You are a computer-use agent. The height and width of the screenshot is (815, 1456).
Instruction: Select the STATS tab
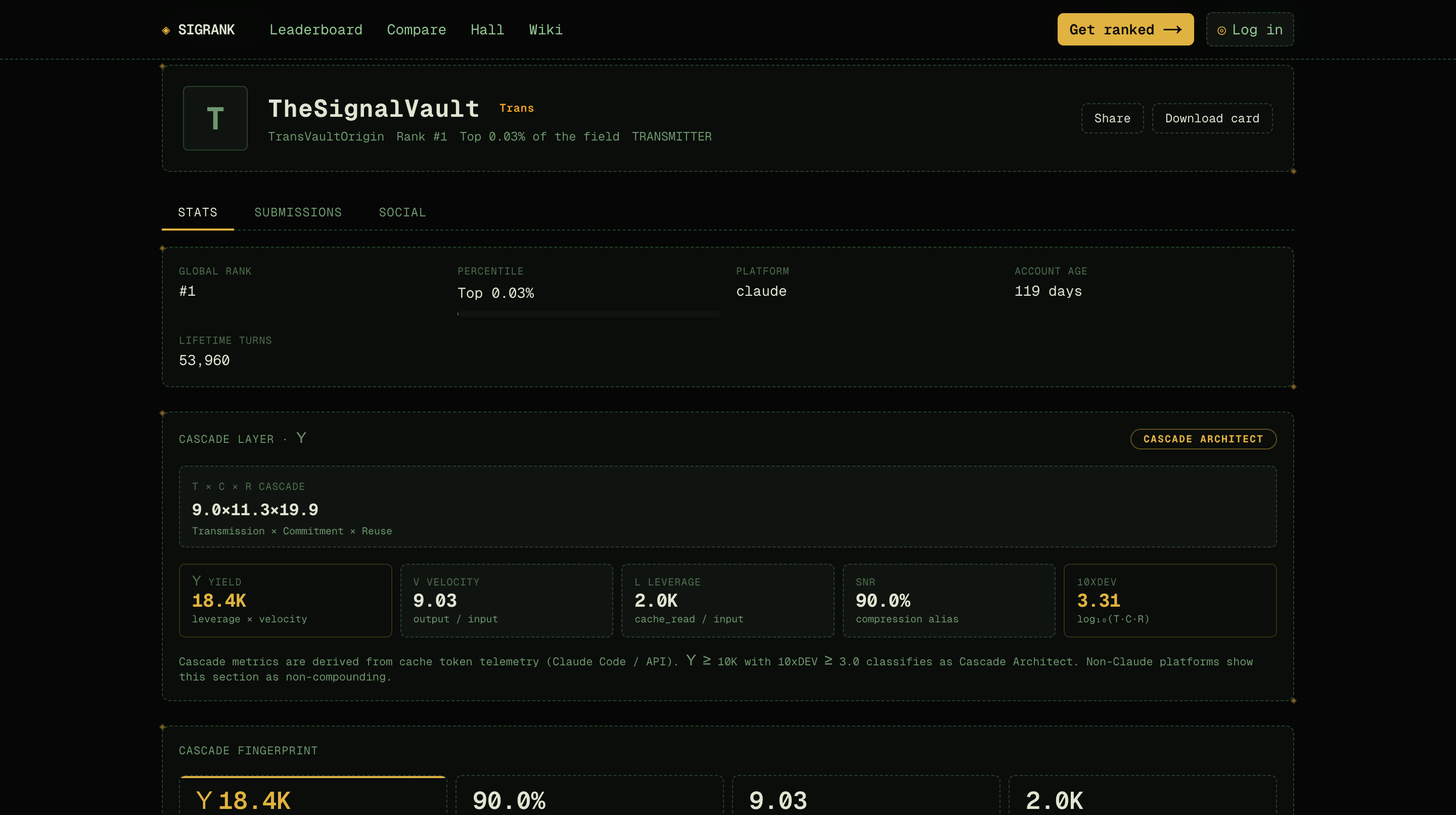[x=197, y=212]
